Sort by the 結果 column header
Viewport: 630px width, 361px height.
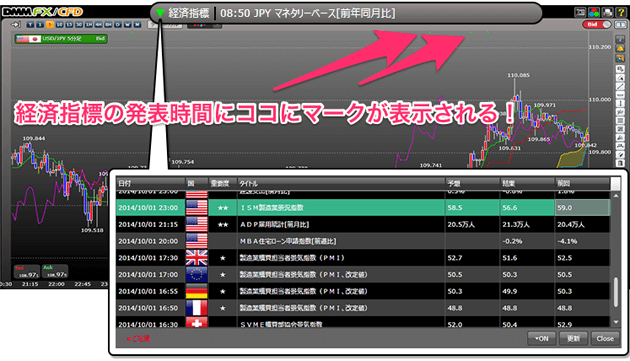[527, 183]
